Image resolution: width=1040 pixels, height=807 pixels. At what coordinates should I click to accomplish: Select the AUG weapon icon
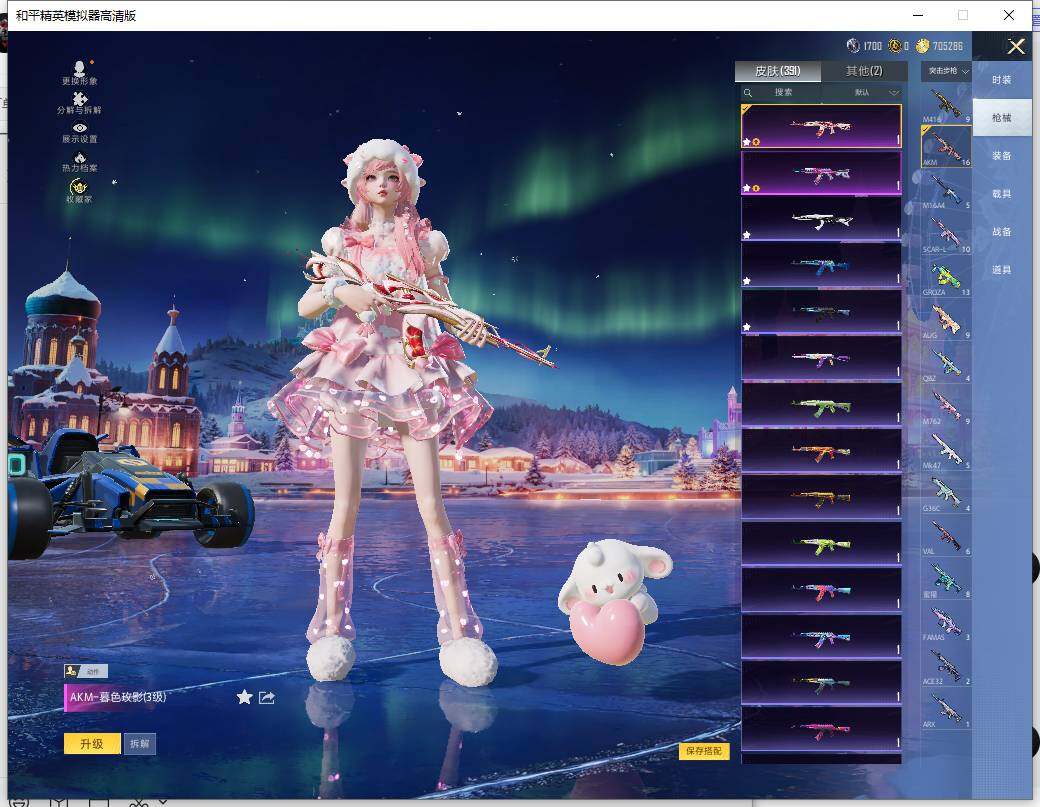tap(946, 320)
